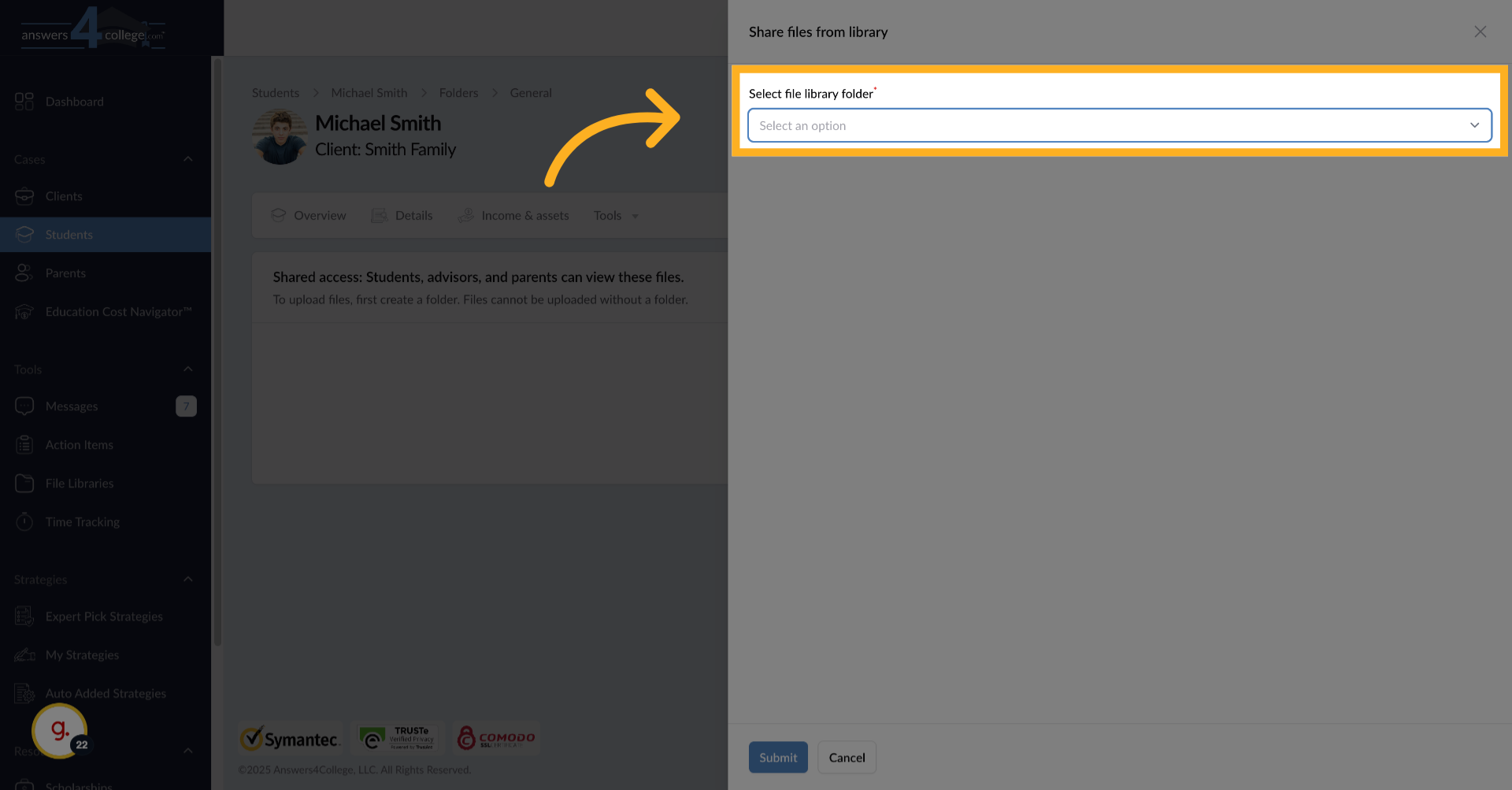Switch to the Details tab
The width and height of the screenshot is (1512, 790).
(413, 215)
